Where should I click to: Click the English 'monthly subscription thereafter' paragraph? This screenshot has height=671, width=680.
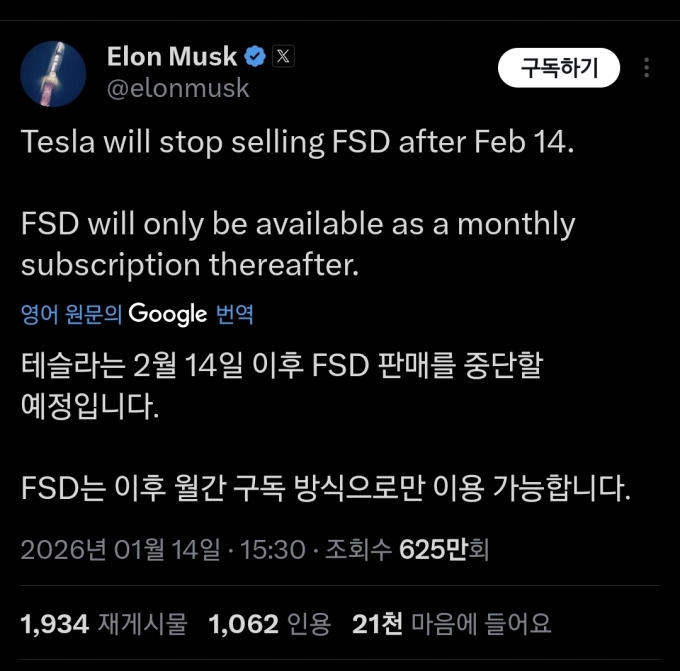tap(298, 244)
